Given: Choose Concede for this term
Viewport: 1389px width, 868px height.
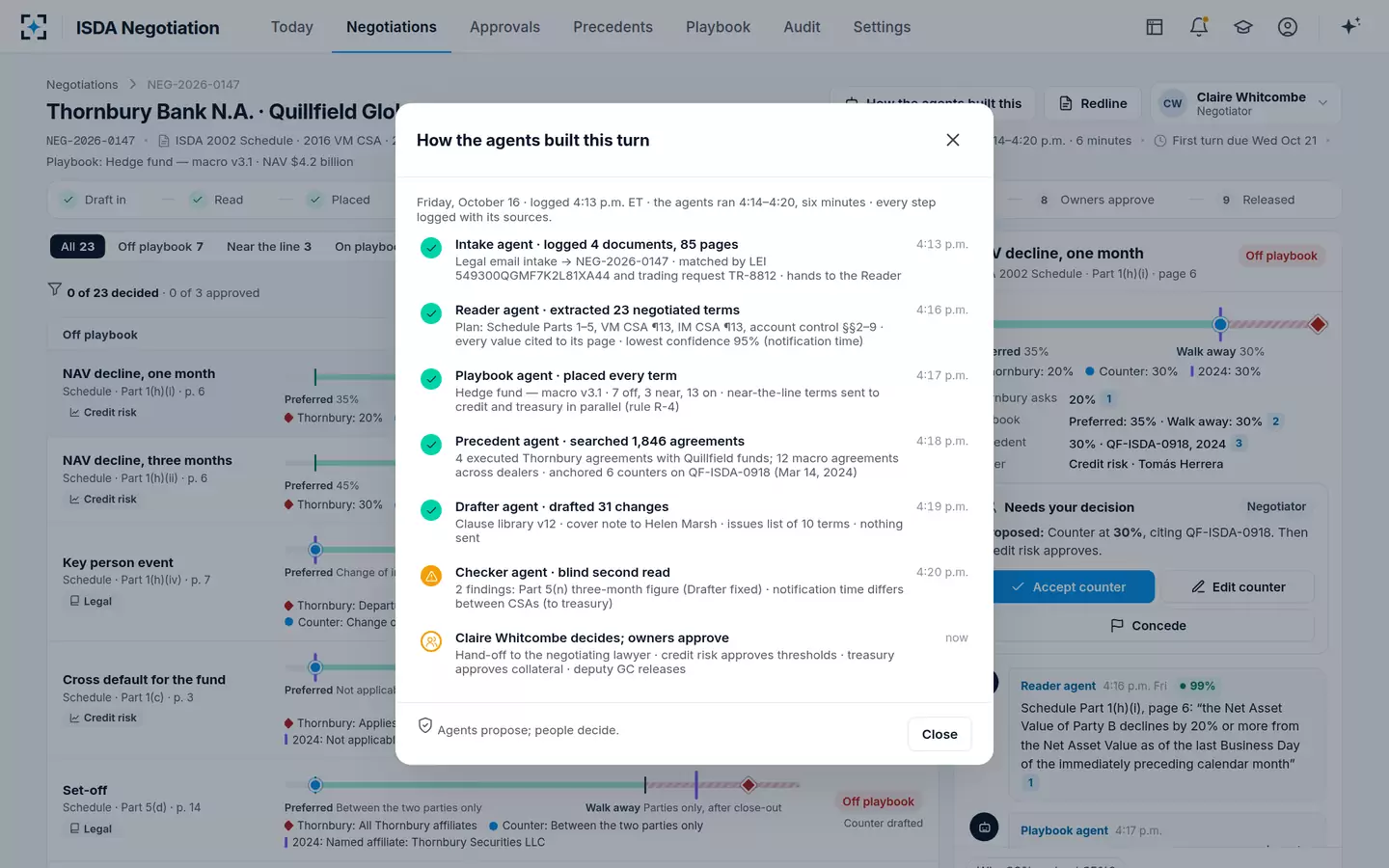Looking at the screenshot, I should tap(1149, 625).
